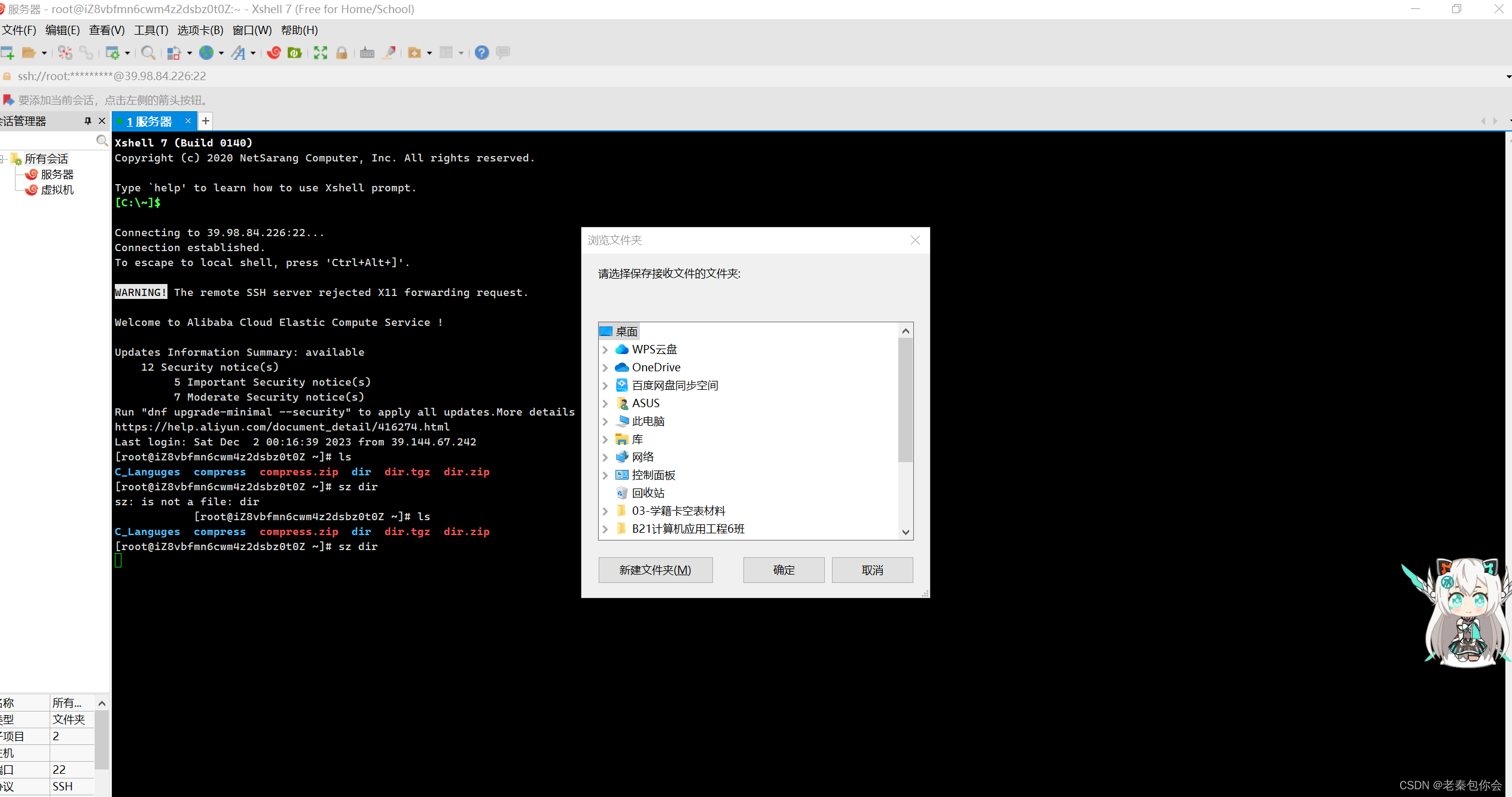Expand the 此电脑 node
The height and width of the screenshot is (797, 1512).
coord(605,422)
